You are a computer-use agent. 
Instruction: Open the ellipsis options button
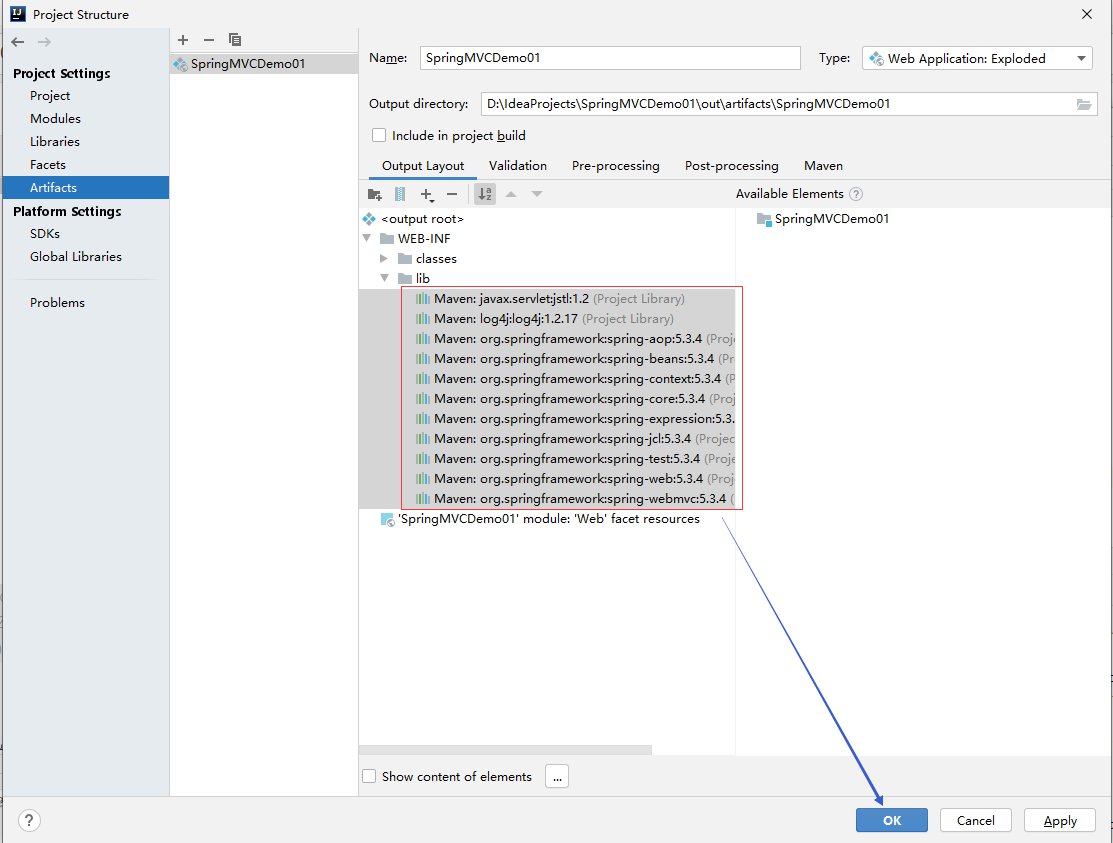(x=557, y=776)
